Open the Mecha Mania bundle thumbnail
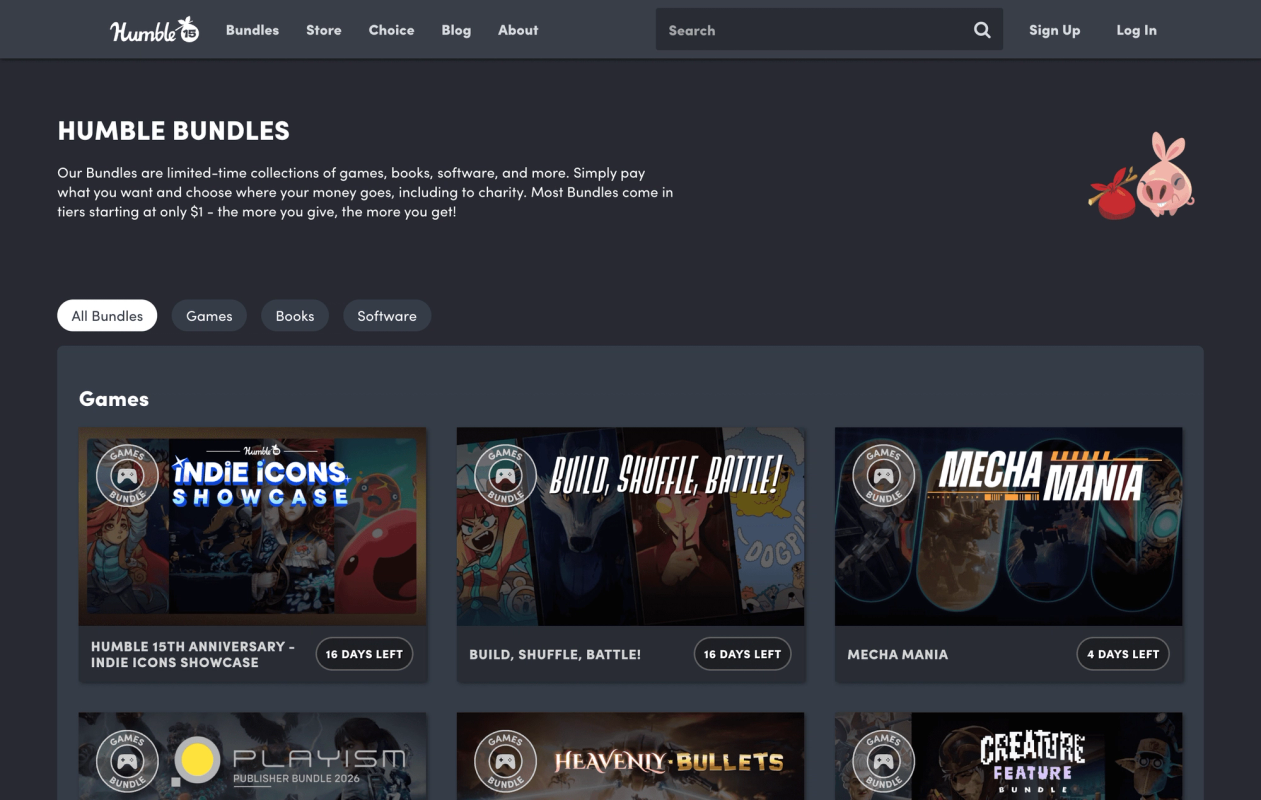The width and height of the screenshot is (1261, 800). point(1009,527)
